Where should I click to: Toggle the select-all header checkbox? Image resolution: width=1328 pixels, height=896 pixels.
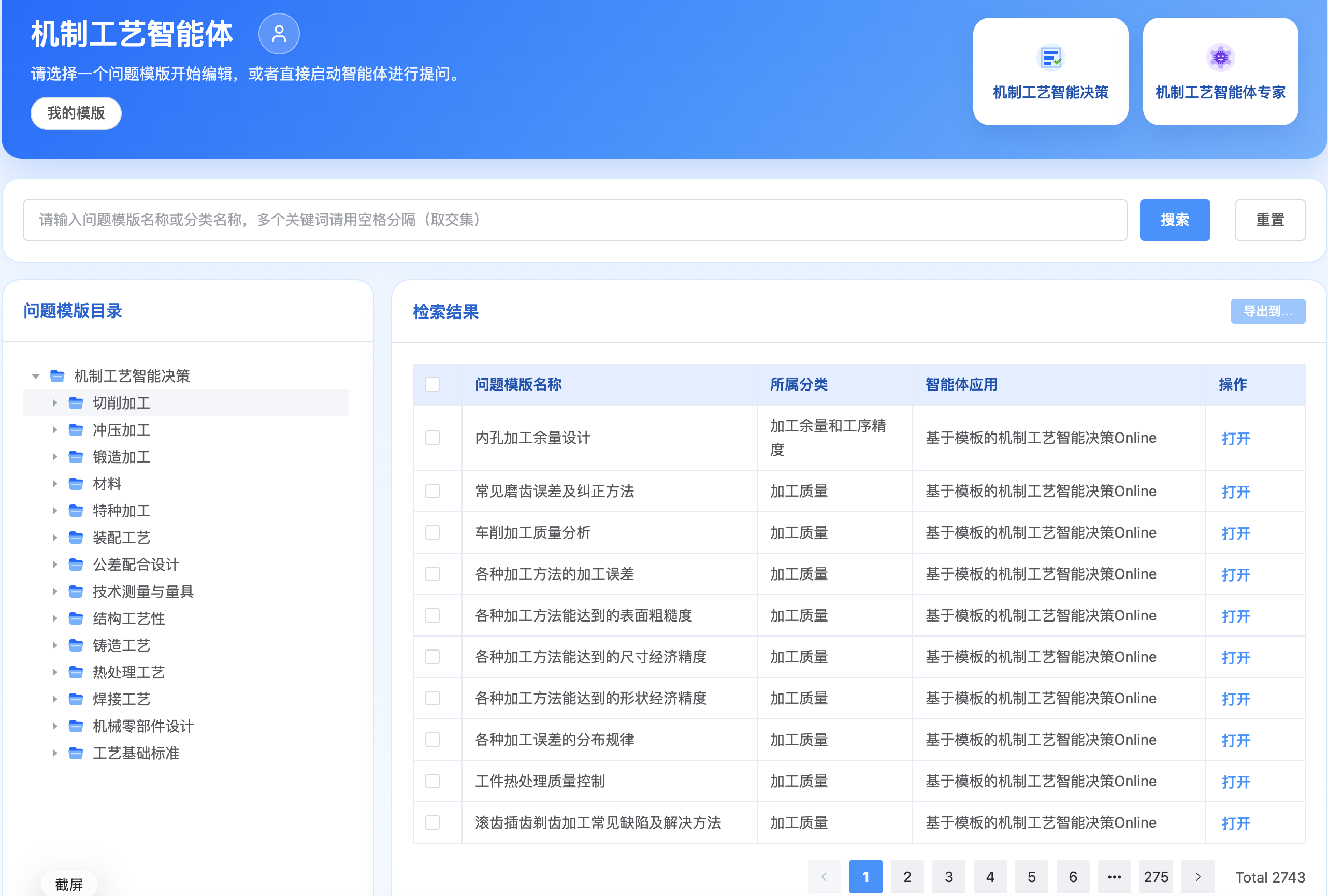coord(432,384)
